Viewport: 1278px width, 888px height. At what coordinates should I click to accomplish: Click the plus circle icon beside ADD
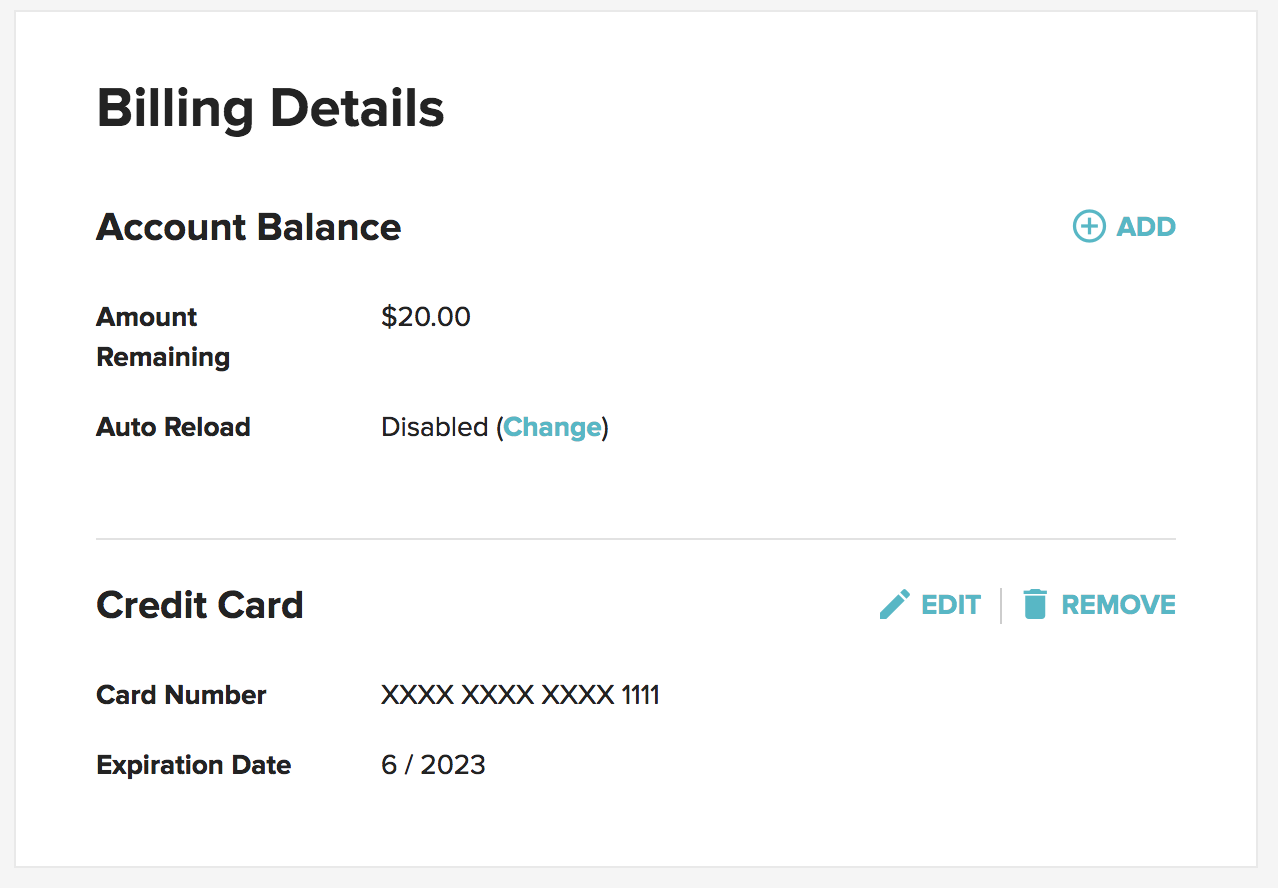[1089, 227]
